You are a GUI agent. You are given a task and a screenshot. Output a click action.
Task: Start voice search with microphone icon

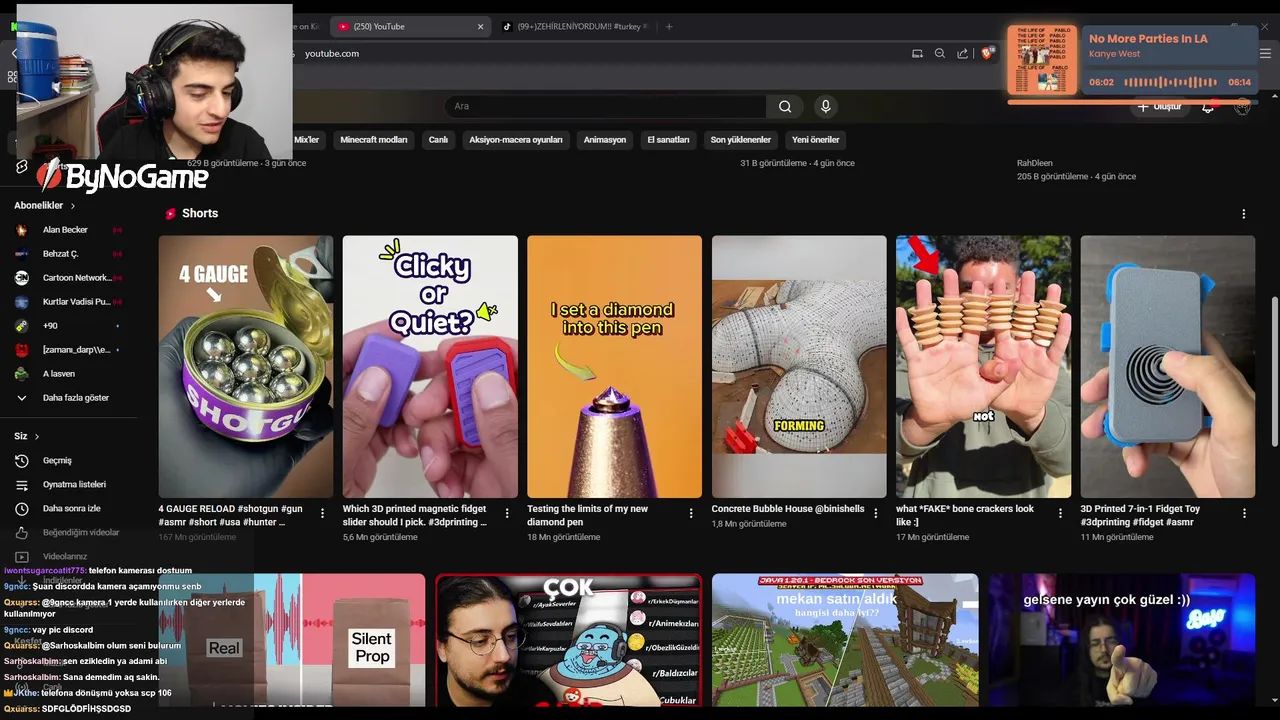pyautogui.click(x=825, y=106)
